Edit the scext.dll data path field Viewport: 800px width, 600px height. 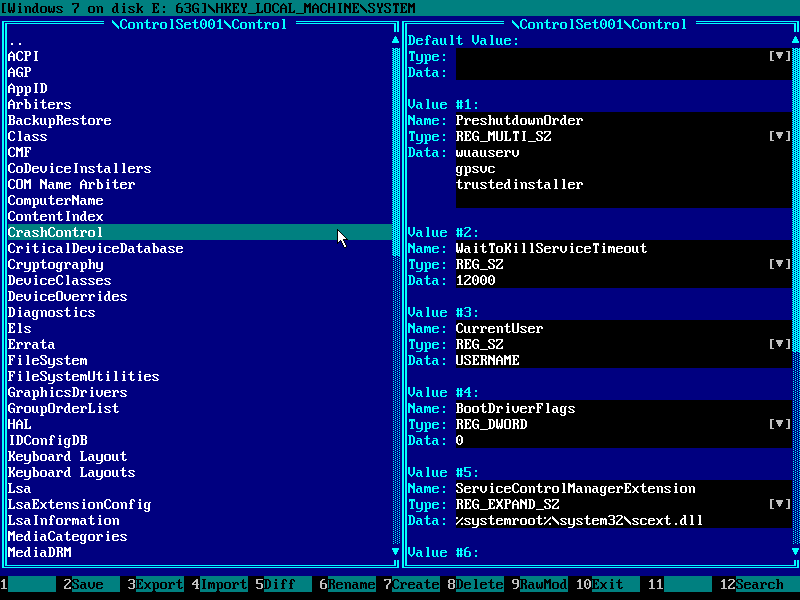click(623, 521)
